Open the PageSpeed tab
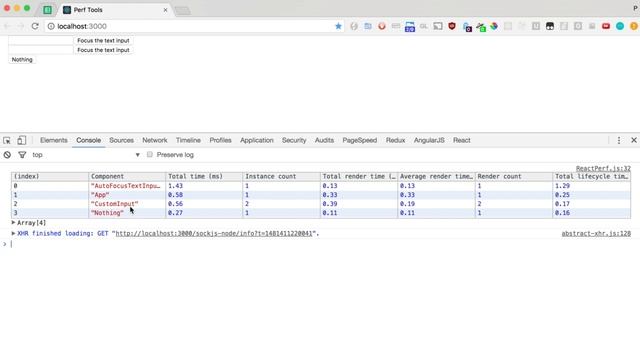The width and height of the screenshot is (640, 360). (x=360, y=140)
